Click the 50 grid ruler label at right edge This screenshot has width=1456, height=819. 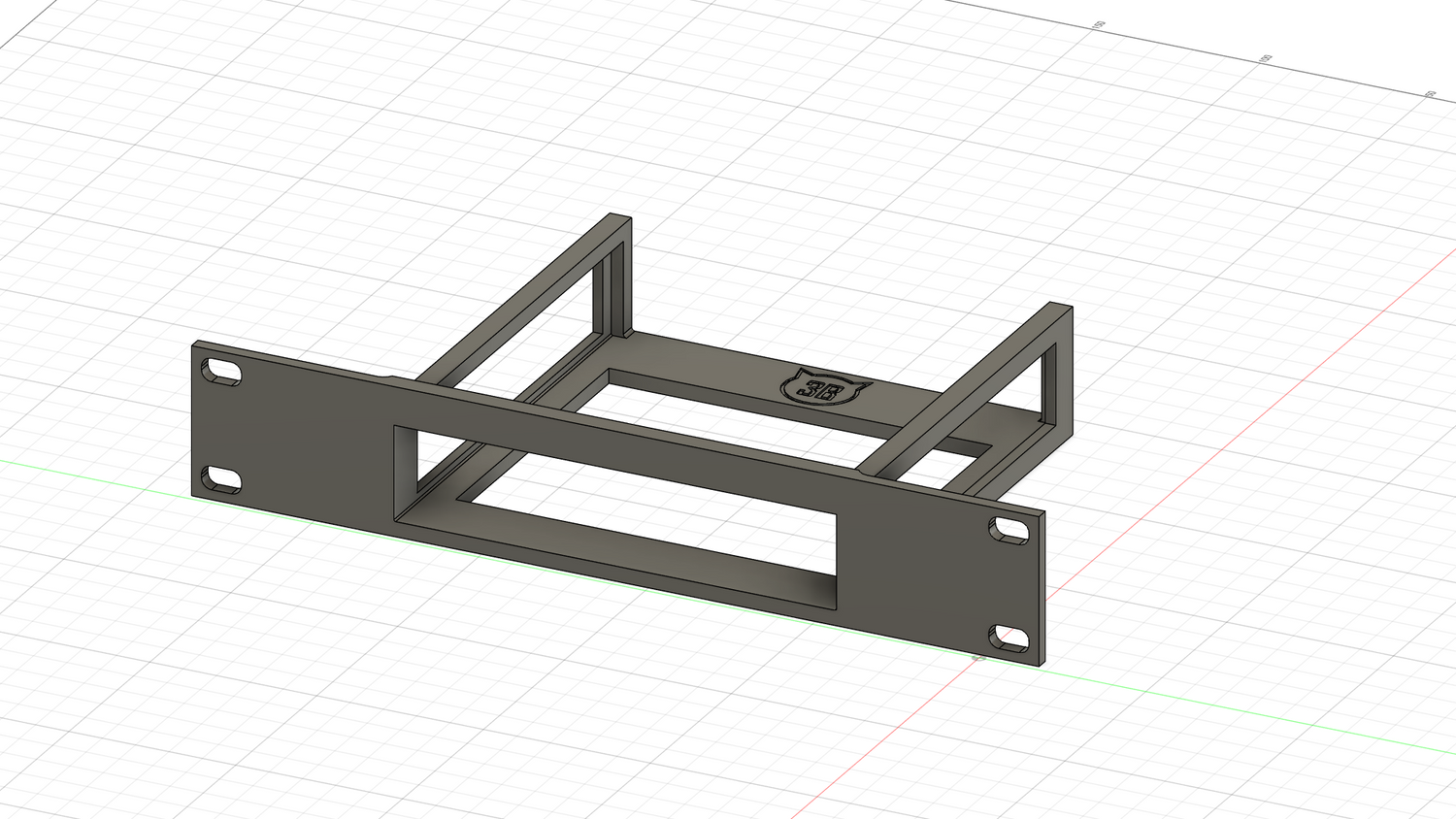(1431, 94)
